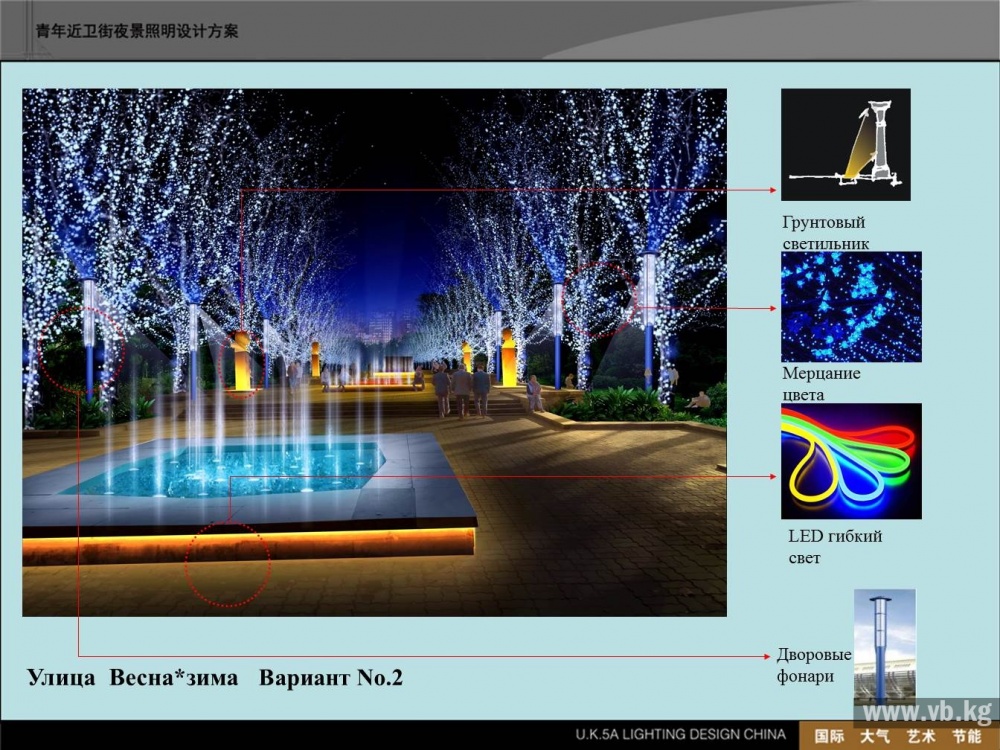Select the 'Мерцание цвета' caption
This screenshot has width=1000, height=750.
821,383
